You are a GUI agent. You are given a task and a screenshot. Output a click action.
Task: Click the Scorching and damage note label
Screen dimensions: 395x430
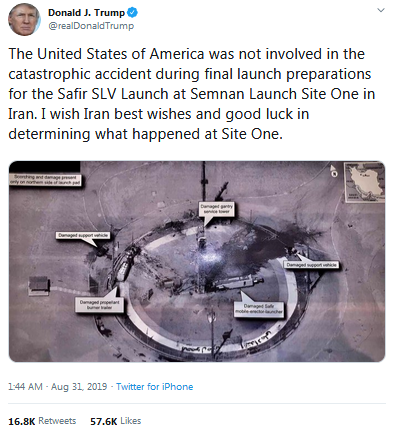tap(45, 180)
